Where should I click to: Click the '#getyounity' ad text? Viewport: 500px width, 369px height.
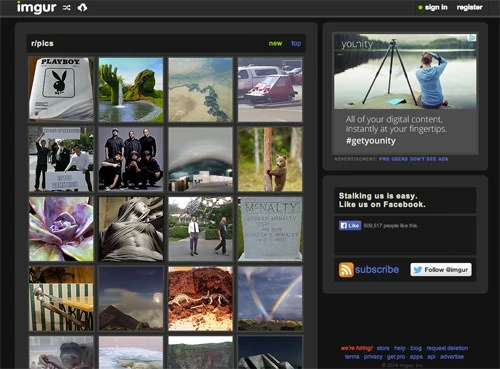(x=371, y=141)
